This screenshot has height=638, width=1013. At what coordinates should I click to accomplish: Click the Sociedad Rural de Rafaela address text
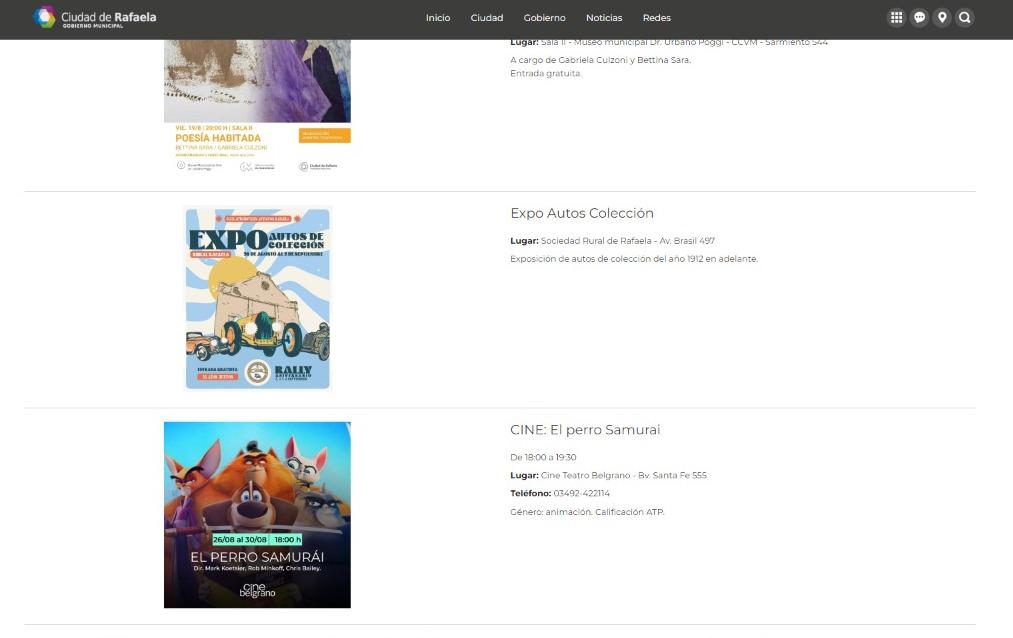(x=627, y=241)
